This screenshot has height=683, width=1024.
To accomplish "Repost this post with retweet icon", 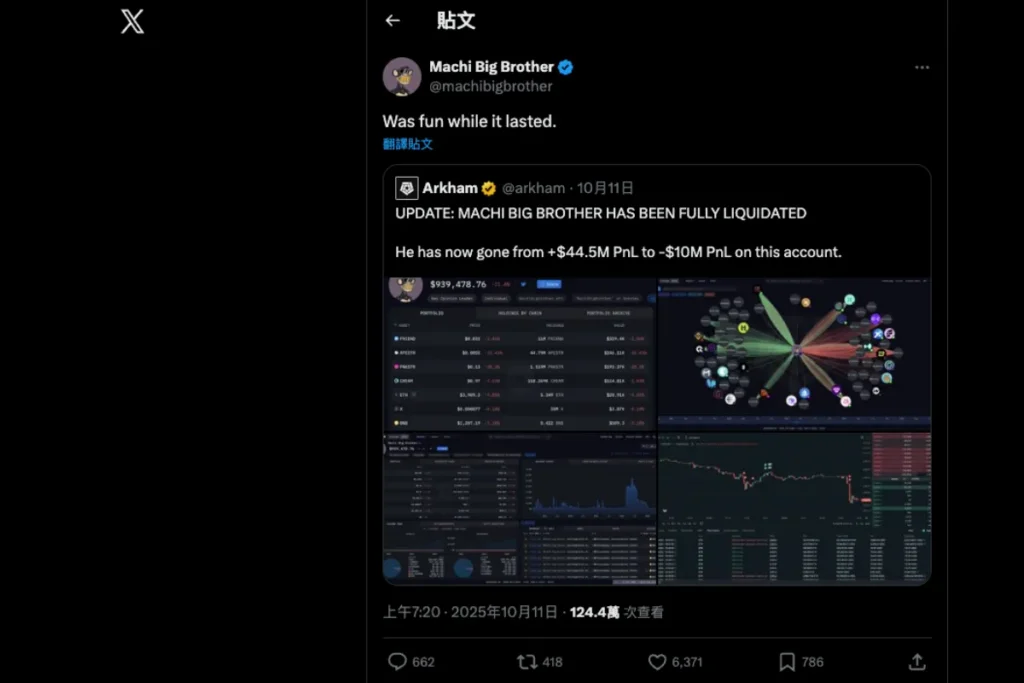I will point(527,661).
